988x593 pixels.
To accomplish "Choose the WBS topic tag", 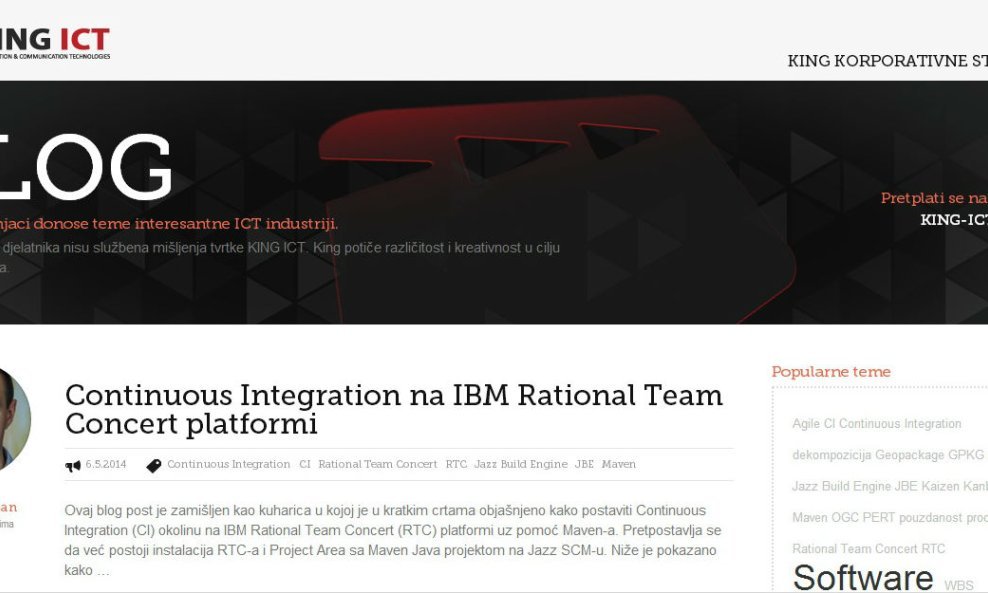I will 959,585.
